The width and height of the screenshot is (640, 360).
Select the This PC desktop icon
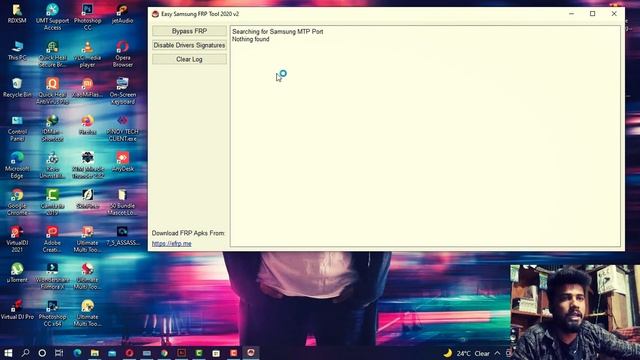click(x=17, y=51)
